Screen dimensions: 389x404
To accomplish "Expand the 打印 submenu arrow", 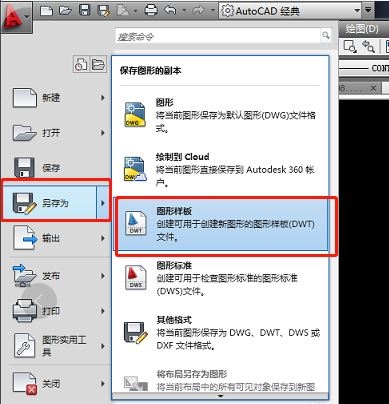I will pos(103,311).
